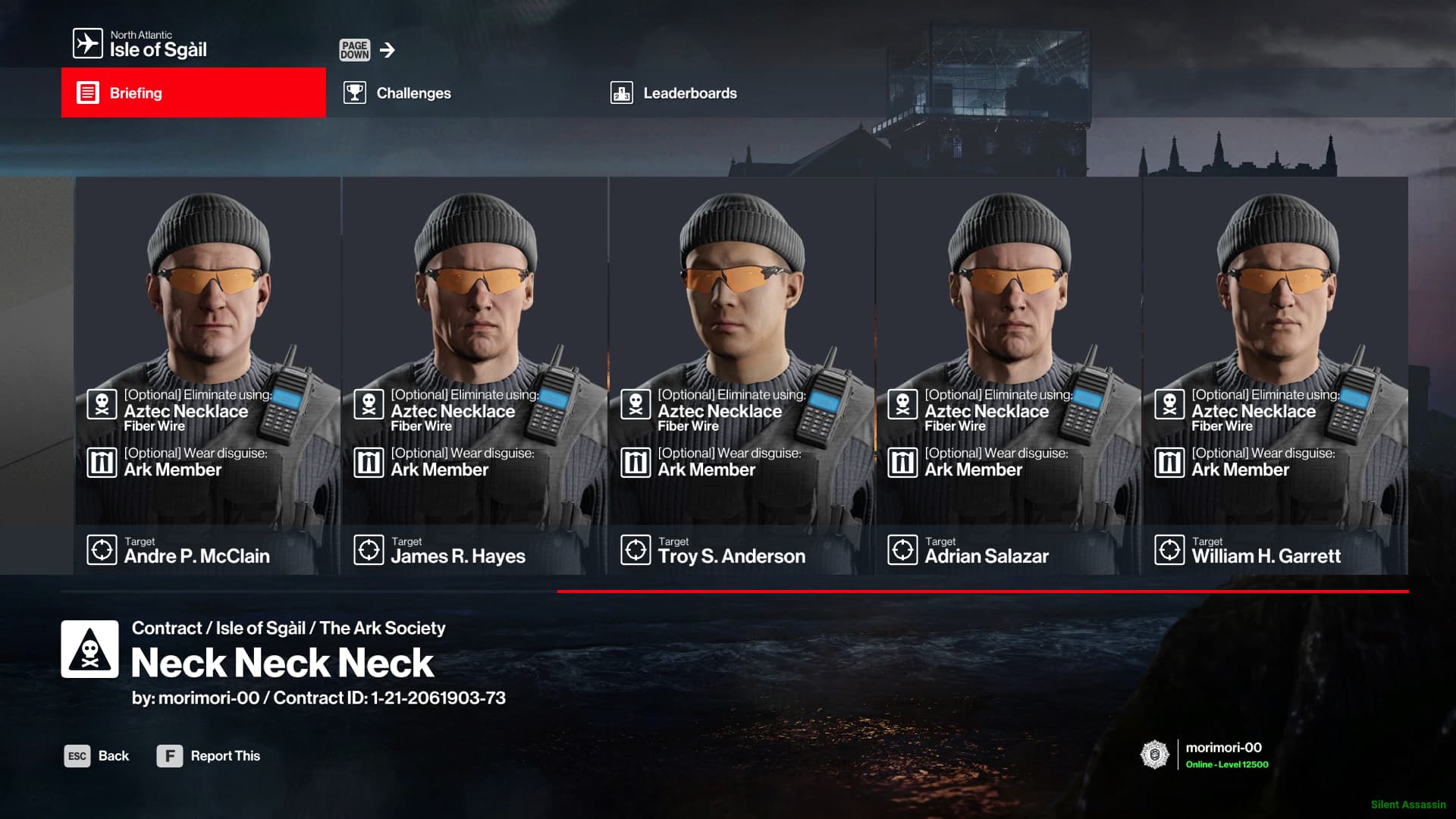
Task: Click the Challenges trophy icon
Action: pyautogui.click(x=354, y=93)
